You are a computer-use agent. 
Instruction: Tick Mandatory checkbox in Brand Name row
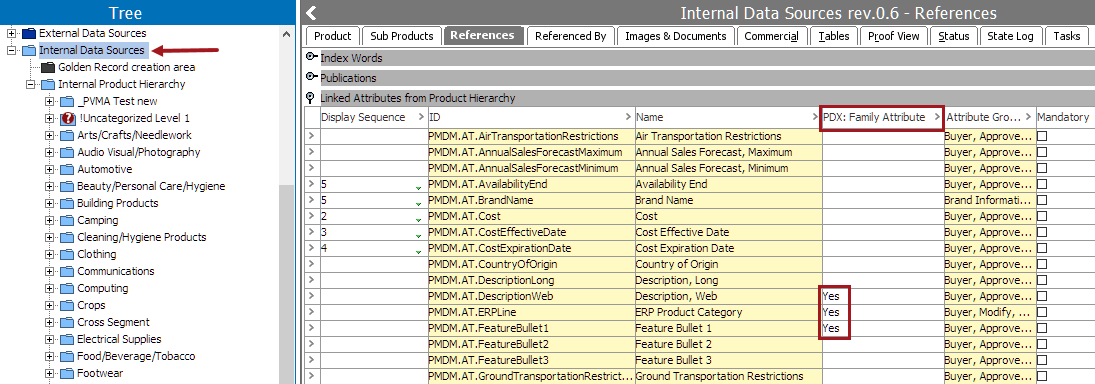(x=1042, y=200)
